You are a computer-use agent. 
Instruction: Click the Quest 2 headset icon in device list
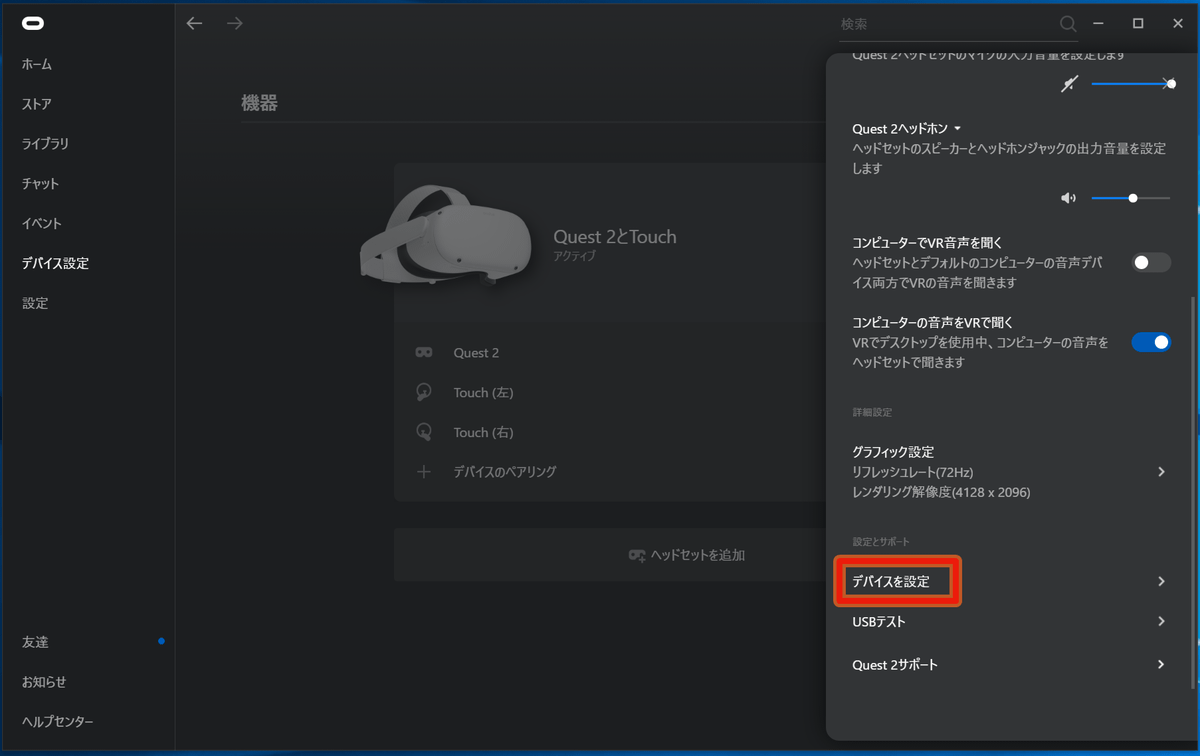[x=424, y=353]
